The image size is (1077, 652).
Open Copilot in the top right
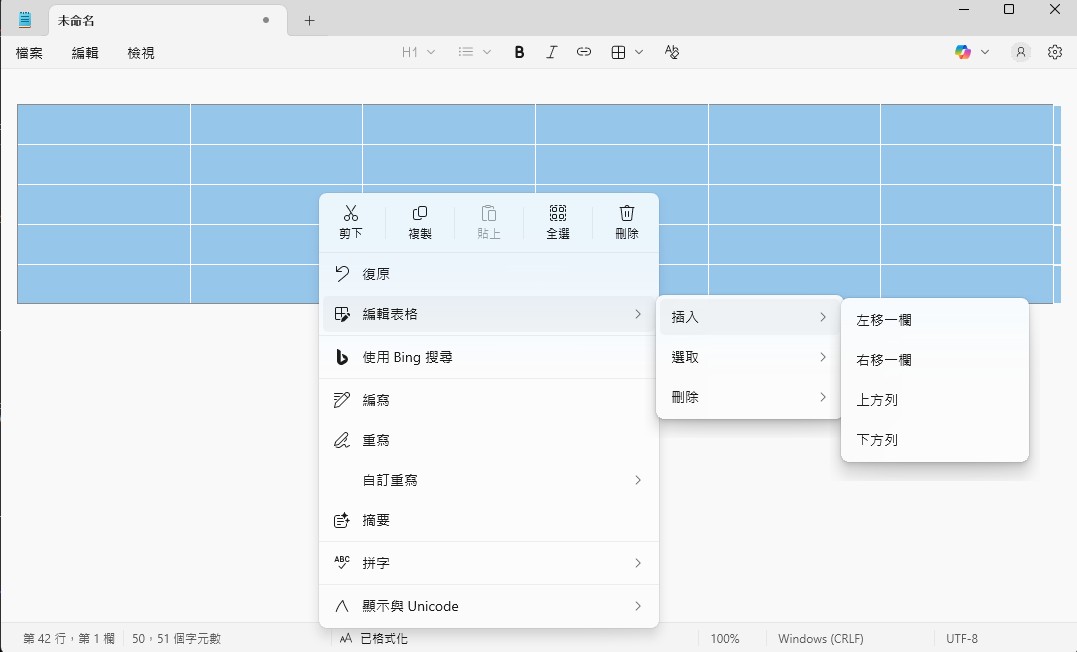(x=964, y=51)
